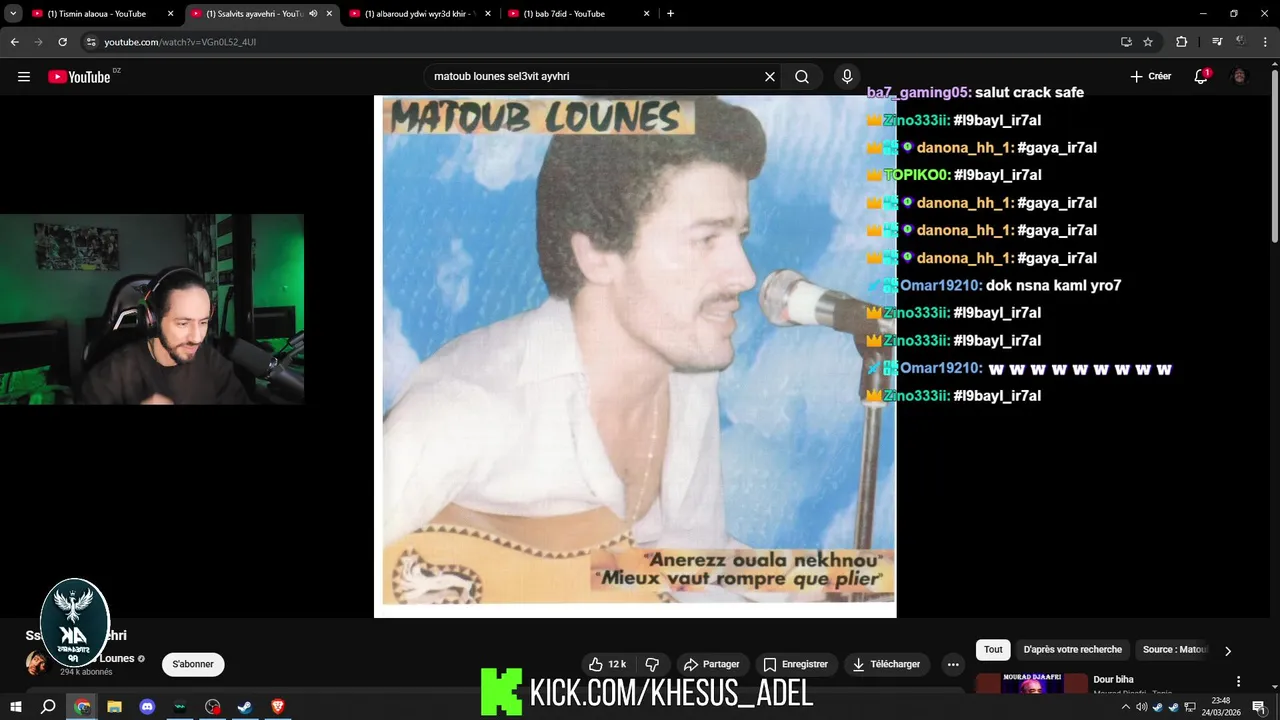Open Steam from the taskbar
Viewport: 1280px width, 720px height.
coord(244,706)
